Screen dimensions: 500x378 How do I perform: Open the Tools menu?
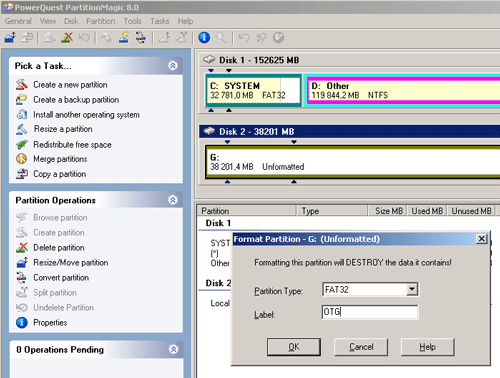132,21
